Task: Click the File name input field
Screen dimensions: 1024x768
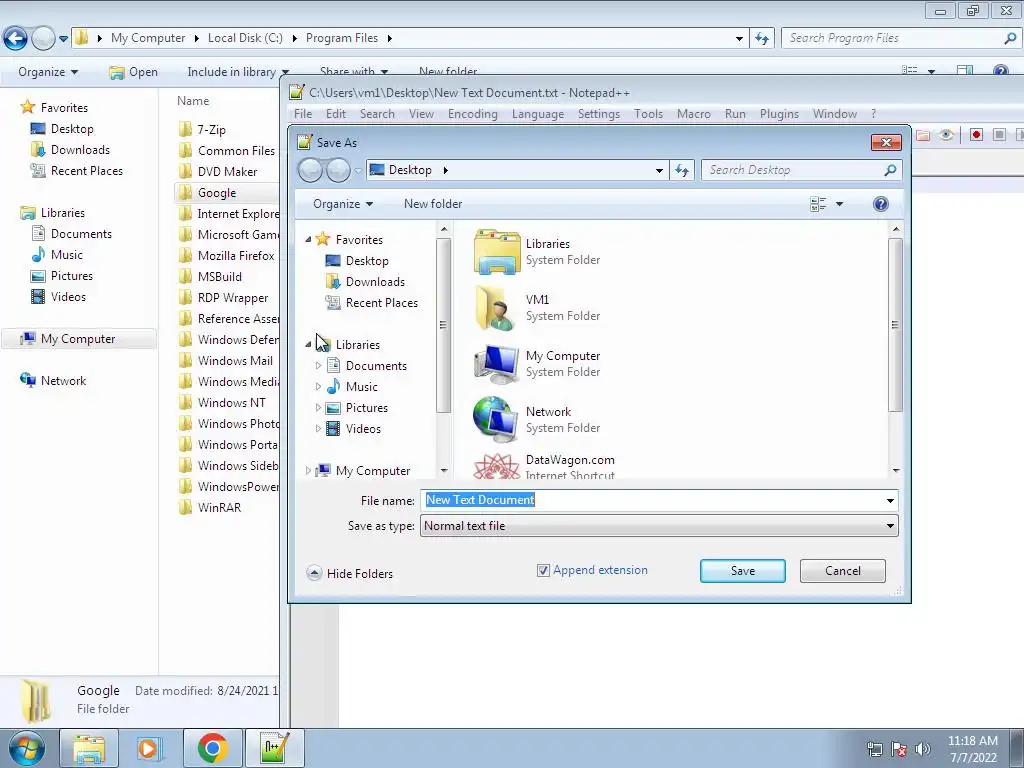Action: coord(653,500)
